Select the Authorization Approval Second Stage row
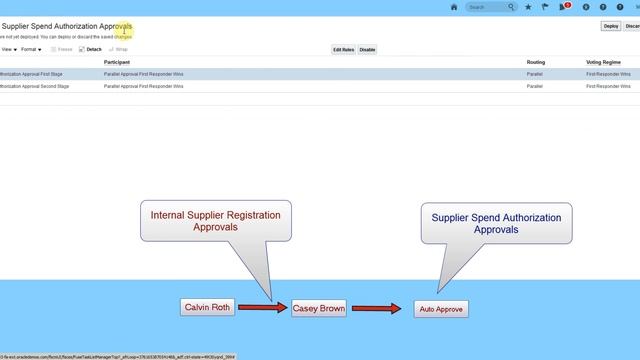The image size is (640, 360). tap(320, 87)
